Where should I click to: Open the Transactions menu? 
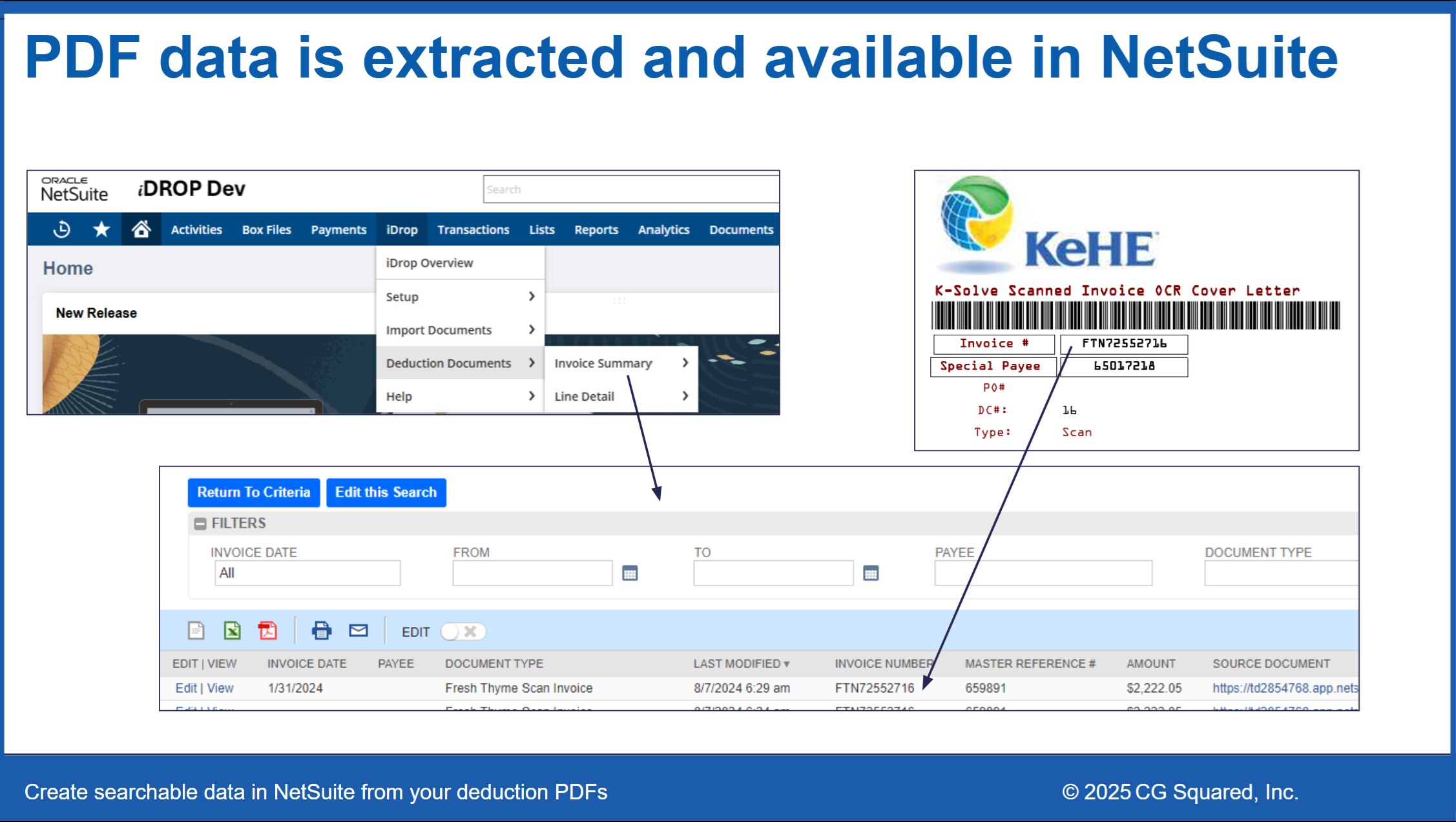point(473,229)
